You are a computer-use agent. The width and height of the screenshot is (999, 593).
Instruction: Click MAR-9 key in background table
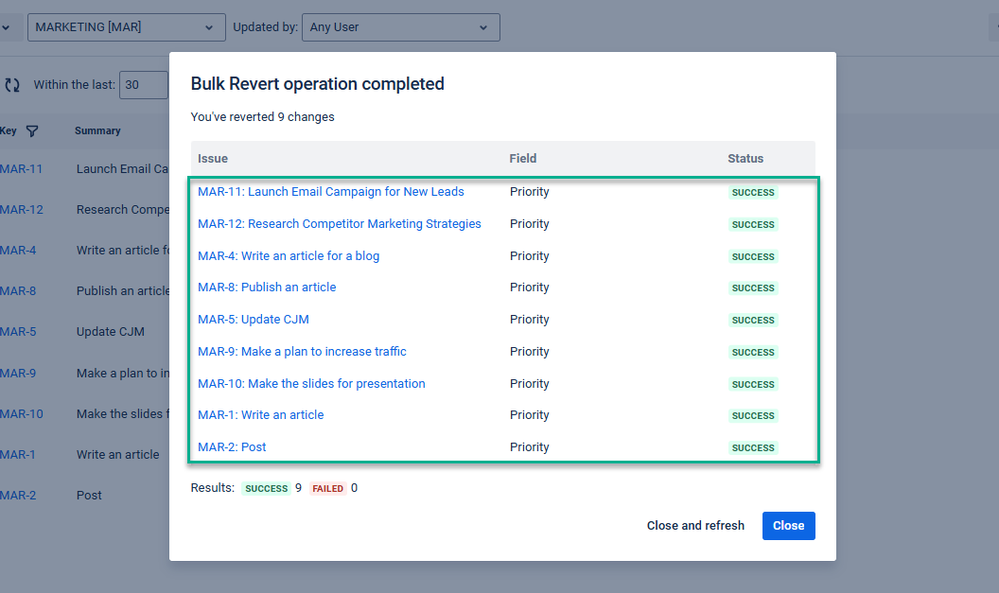click(x=18, y=373)
